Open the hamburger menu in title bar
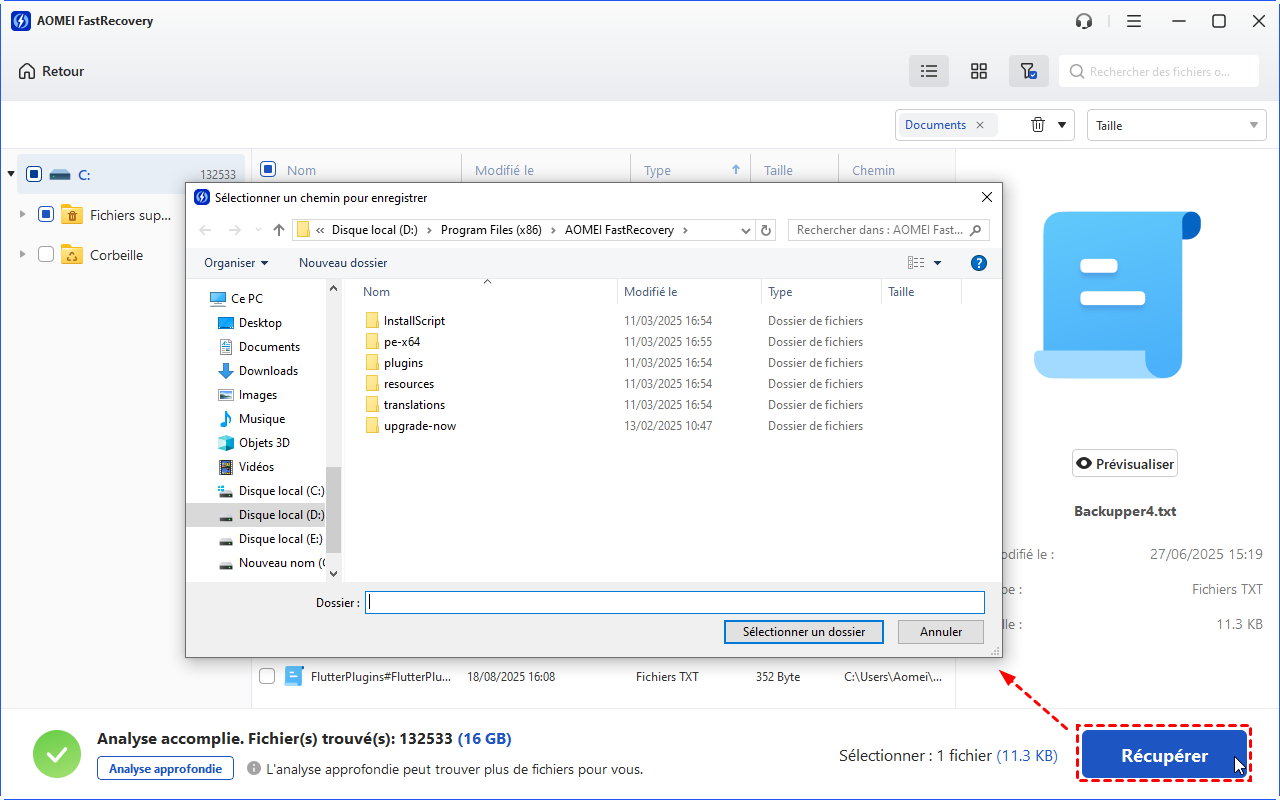 pos(1133,21)
